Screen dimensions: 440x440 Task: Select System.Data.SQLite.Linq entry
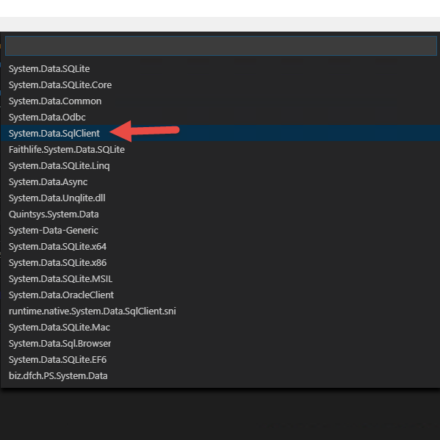coord(220,166)
